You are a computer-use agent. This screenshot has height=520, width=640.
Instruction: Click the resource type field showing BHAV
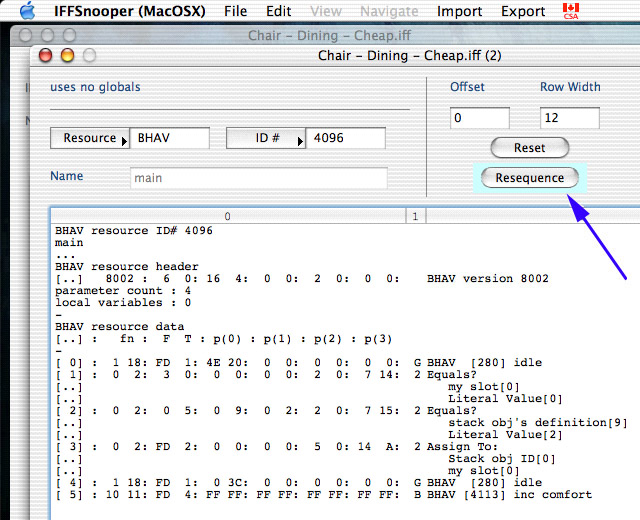170,139
